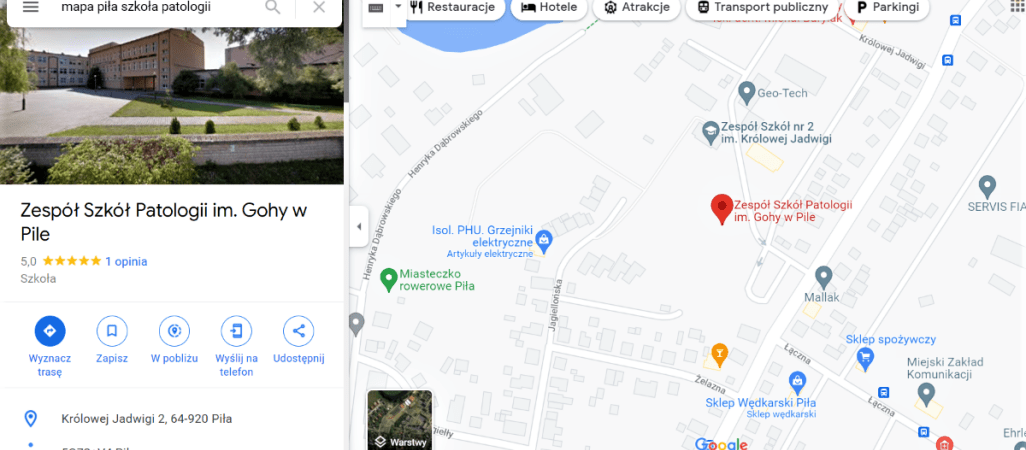Clear search with the X icon
The width and height of the screenshot is (1026, 450).
pyautogui.click(x=319, y=7)
